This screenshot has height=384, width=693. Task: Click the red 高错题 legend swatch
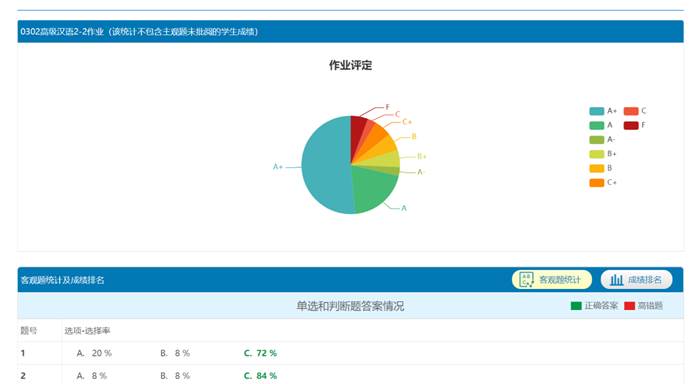point(629,306)
